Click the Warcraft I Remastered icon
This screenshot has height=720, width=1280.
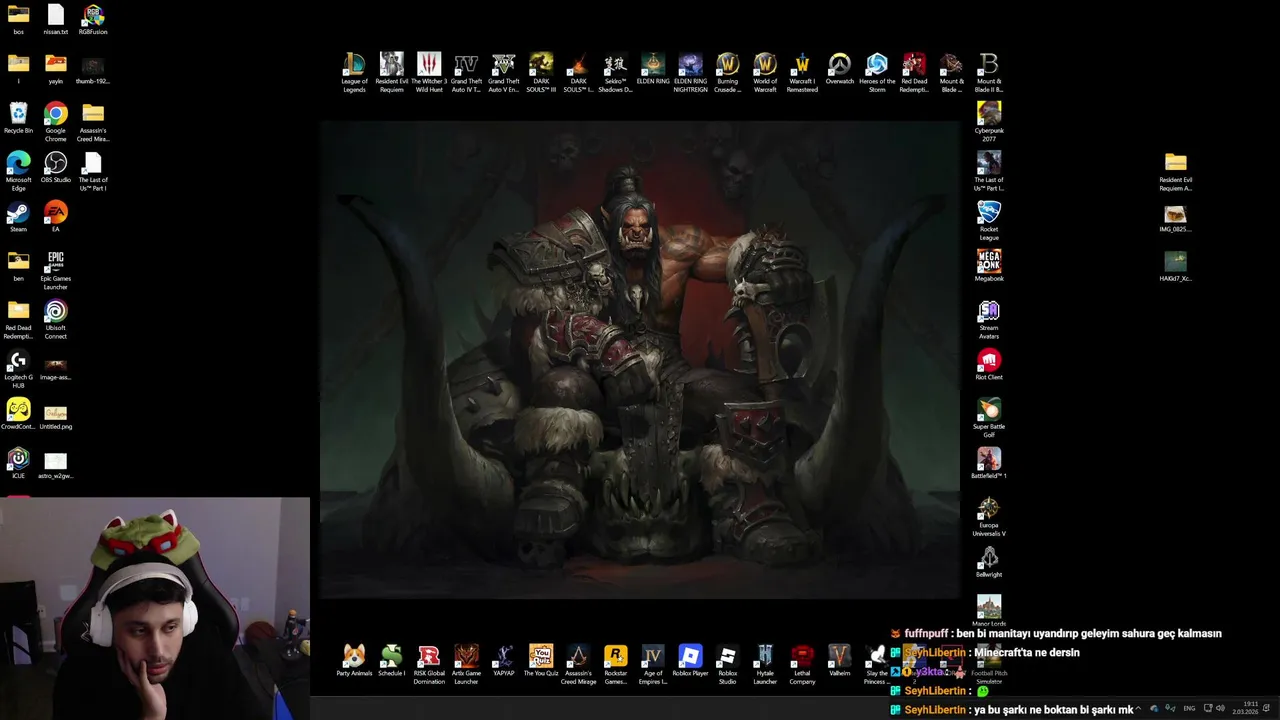802,72
